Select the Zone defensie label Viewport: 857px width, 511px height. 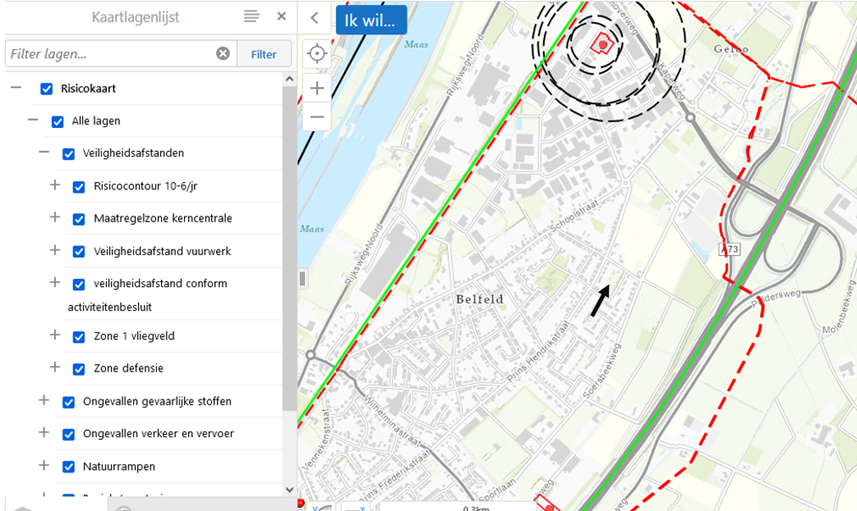click(x=128, y=368)
